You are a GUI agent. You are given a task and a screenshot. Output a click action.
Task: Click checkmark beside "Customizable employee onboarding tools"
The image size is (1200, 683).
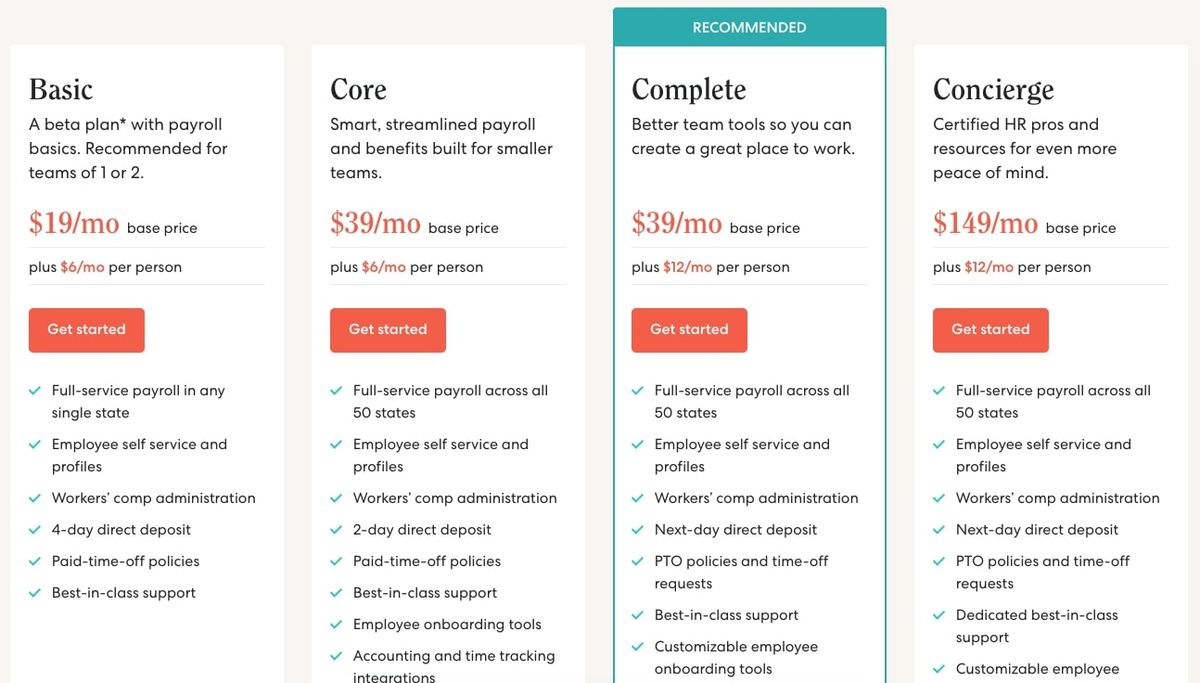coord(638,646)
